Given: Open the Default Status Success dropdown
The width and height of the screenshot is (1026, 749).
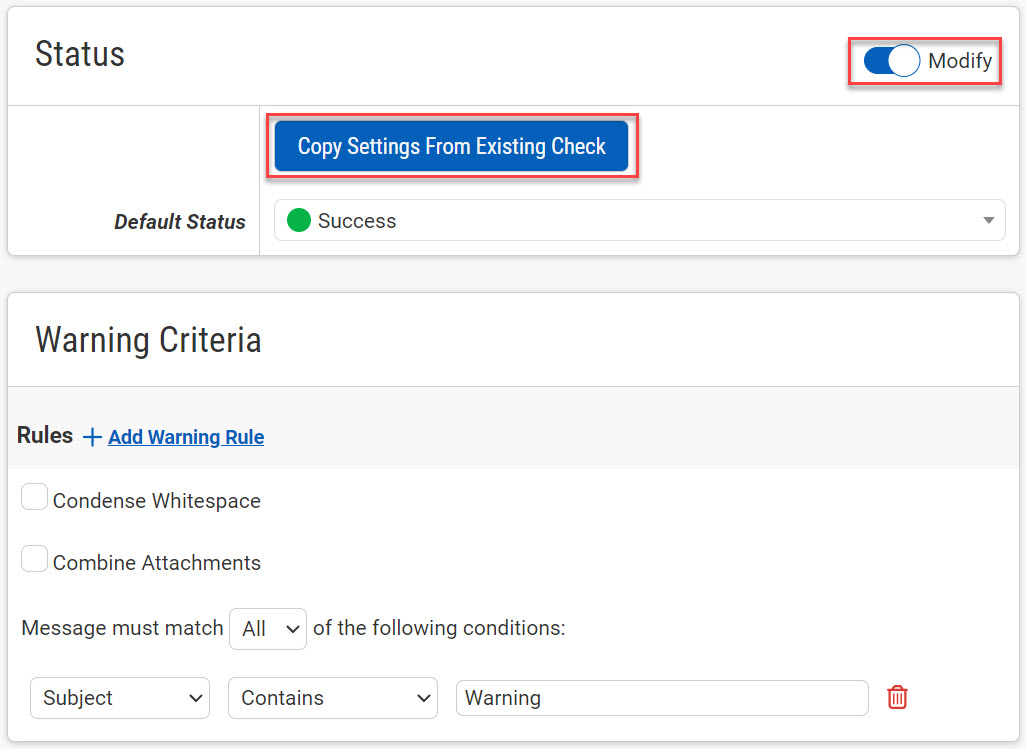Looking at the screenshot, I should (638, 221).
